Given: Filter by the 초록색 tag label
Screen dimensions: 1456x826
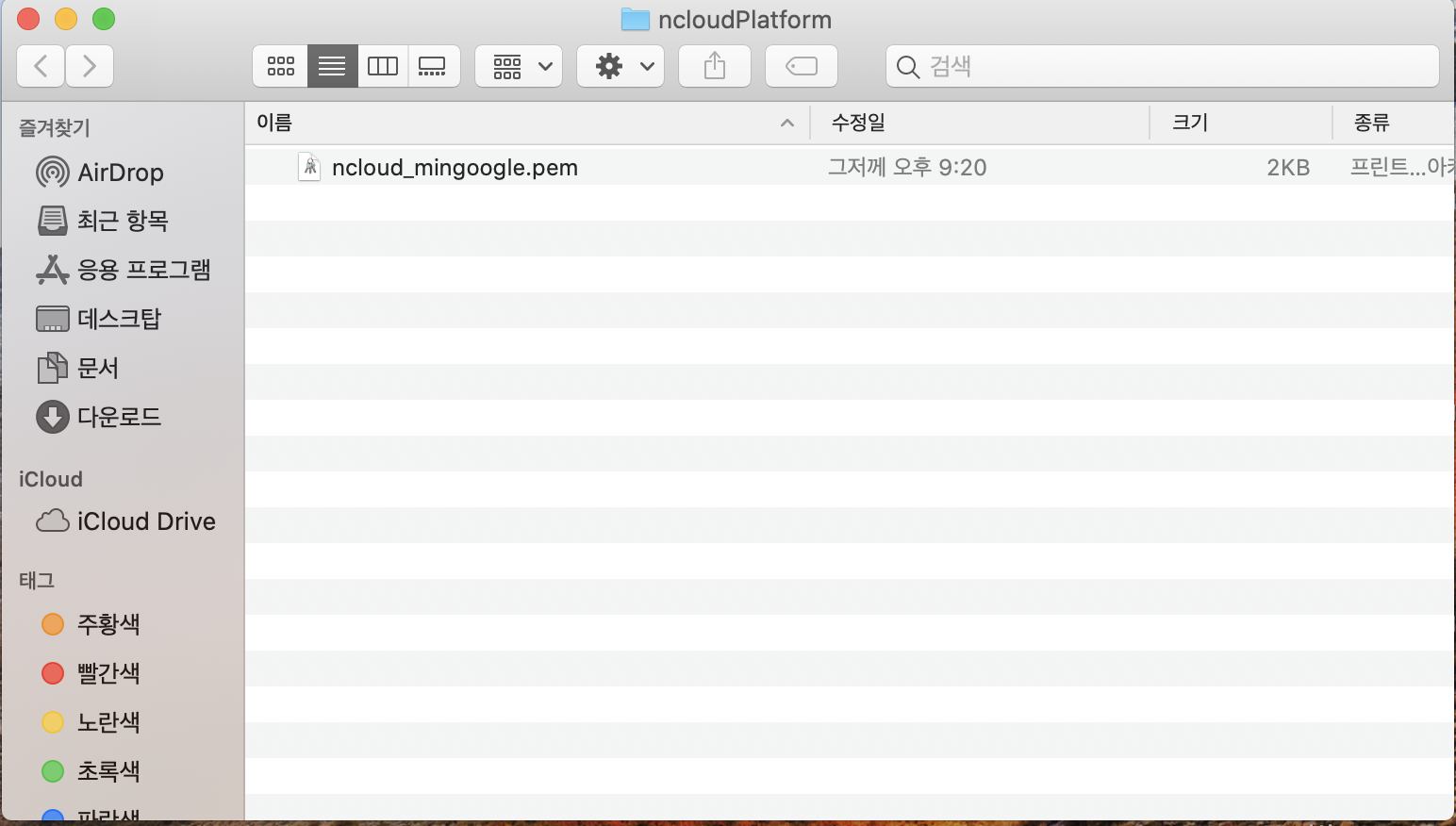Looking at the screenshot, I should tap(108, 771).
